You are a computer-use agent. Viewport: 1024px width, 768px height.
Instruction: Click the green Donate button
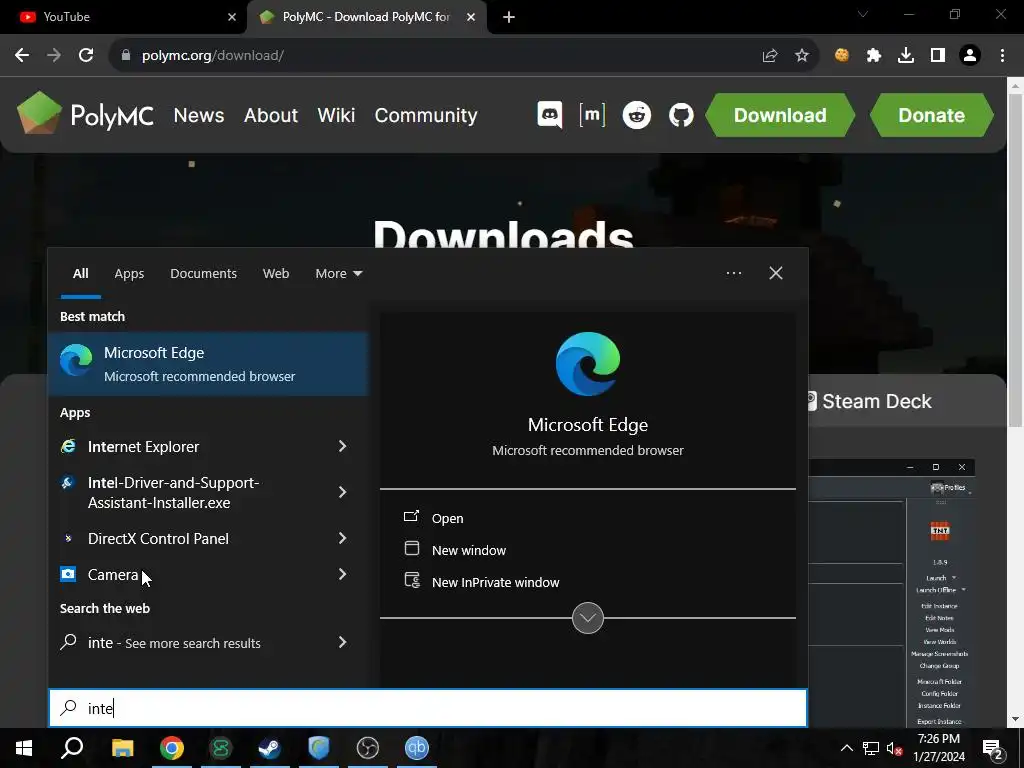coord(931,115)
